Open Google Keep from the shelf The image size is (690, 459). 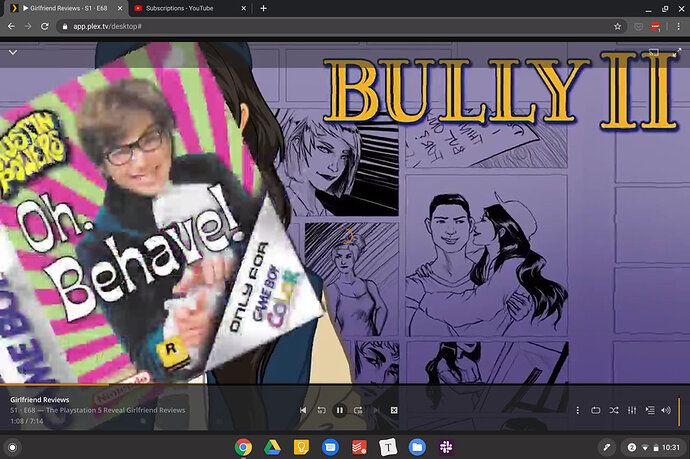click(x=301, y=448)
